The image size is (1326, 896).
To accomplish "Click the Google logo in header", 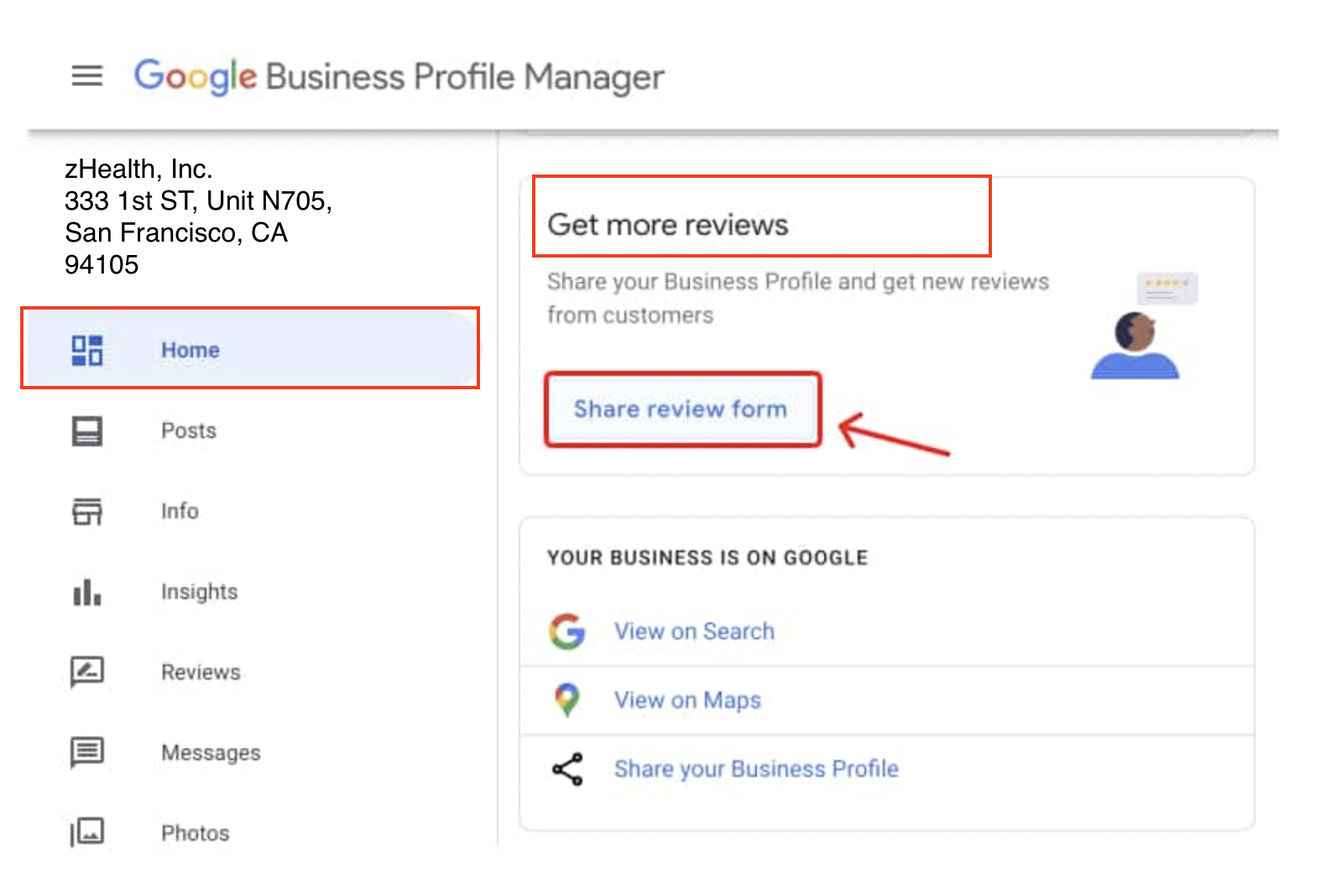I will pyautogui.click(x=195, y=76).
